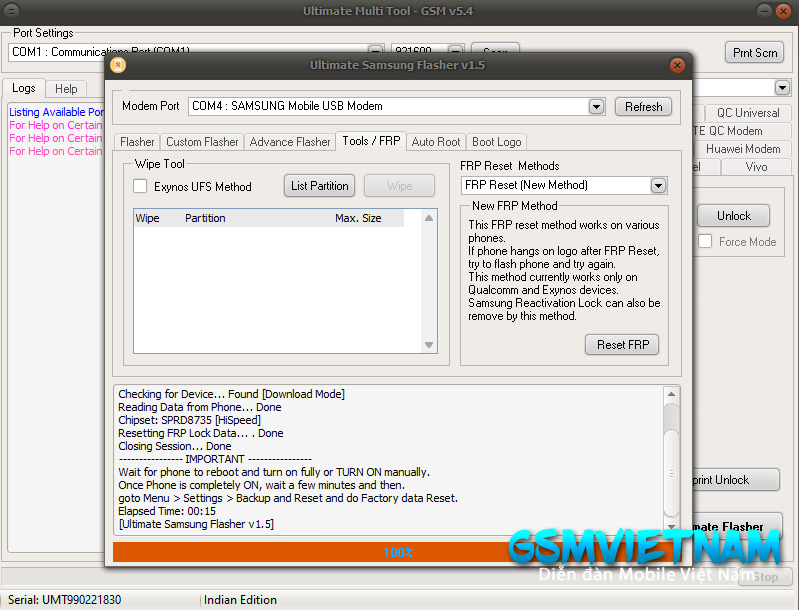Select the Vivo tab
Image resolution: width=799 pixels, height=610 pixels.
coord(756,167)
